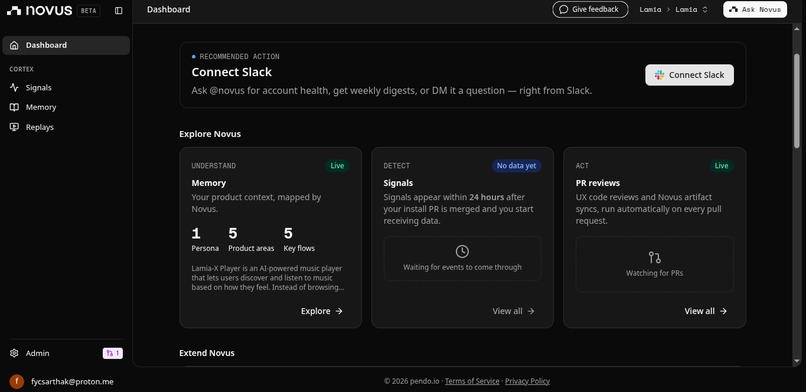
Task: Click the Connect Slack button
Action: (689, 75)
